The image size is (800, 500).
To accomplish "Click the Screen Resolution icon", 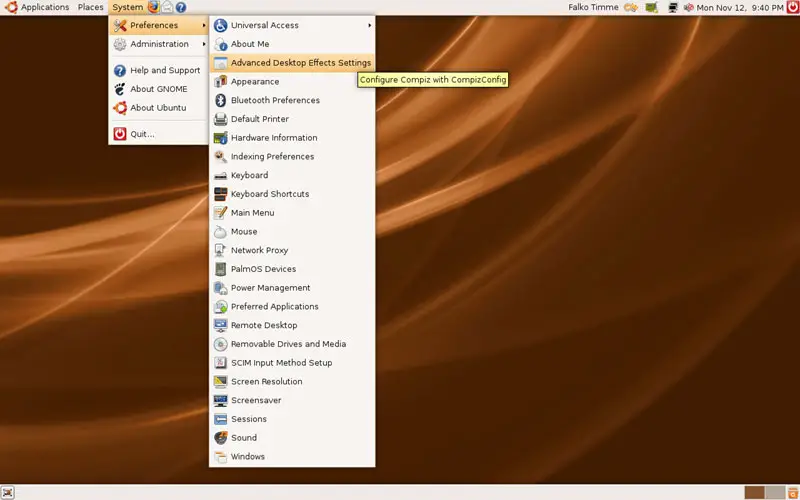I will click(x=220, y=382).
